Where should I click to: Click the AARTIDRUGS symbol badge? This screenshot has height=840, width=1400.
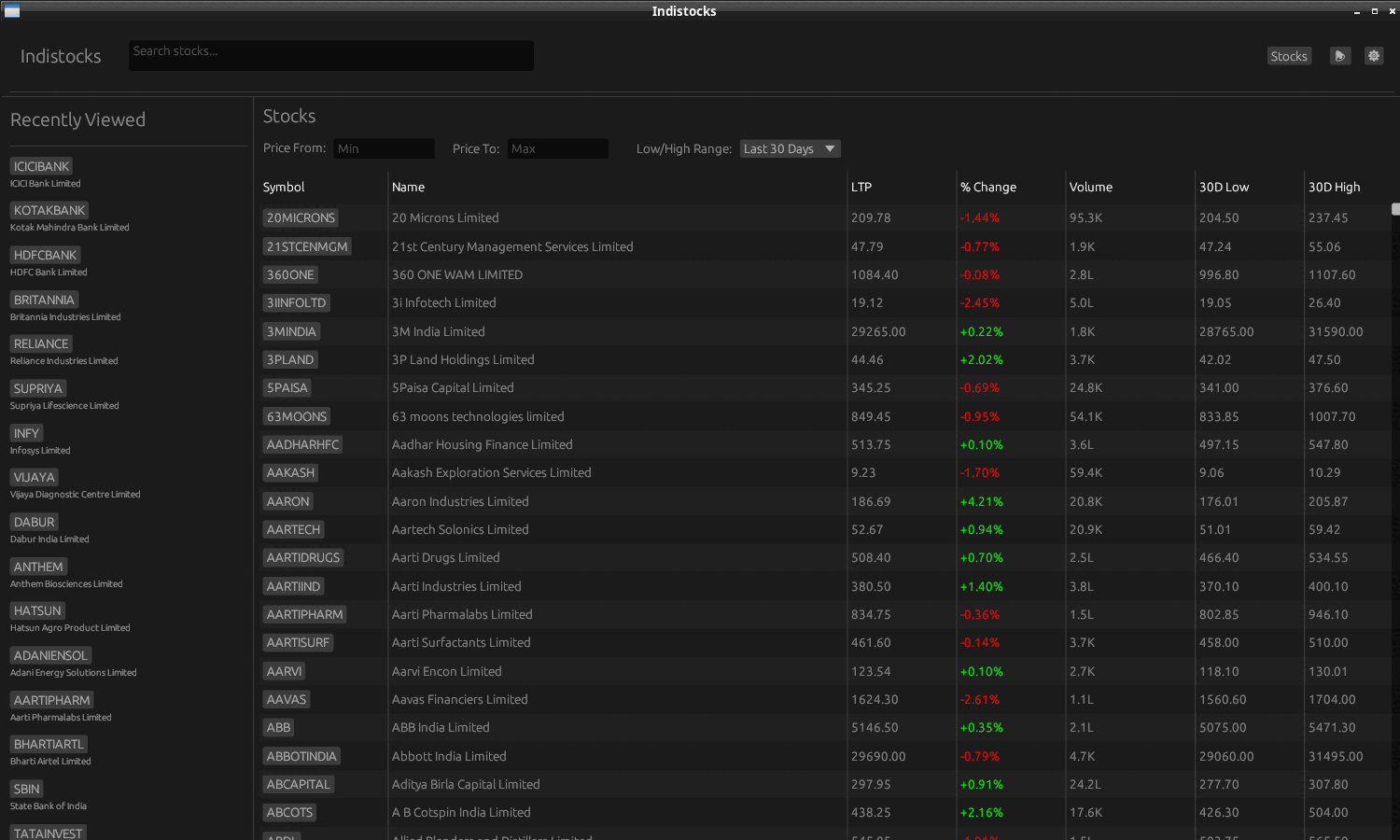tap(303, 557)
